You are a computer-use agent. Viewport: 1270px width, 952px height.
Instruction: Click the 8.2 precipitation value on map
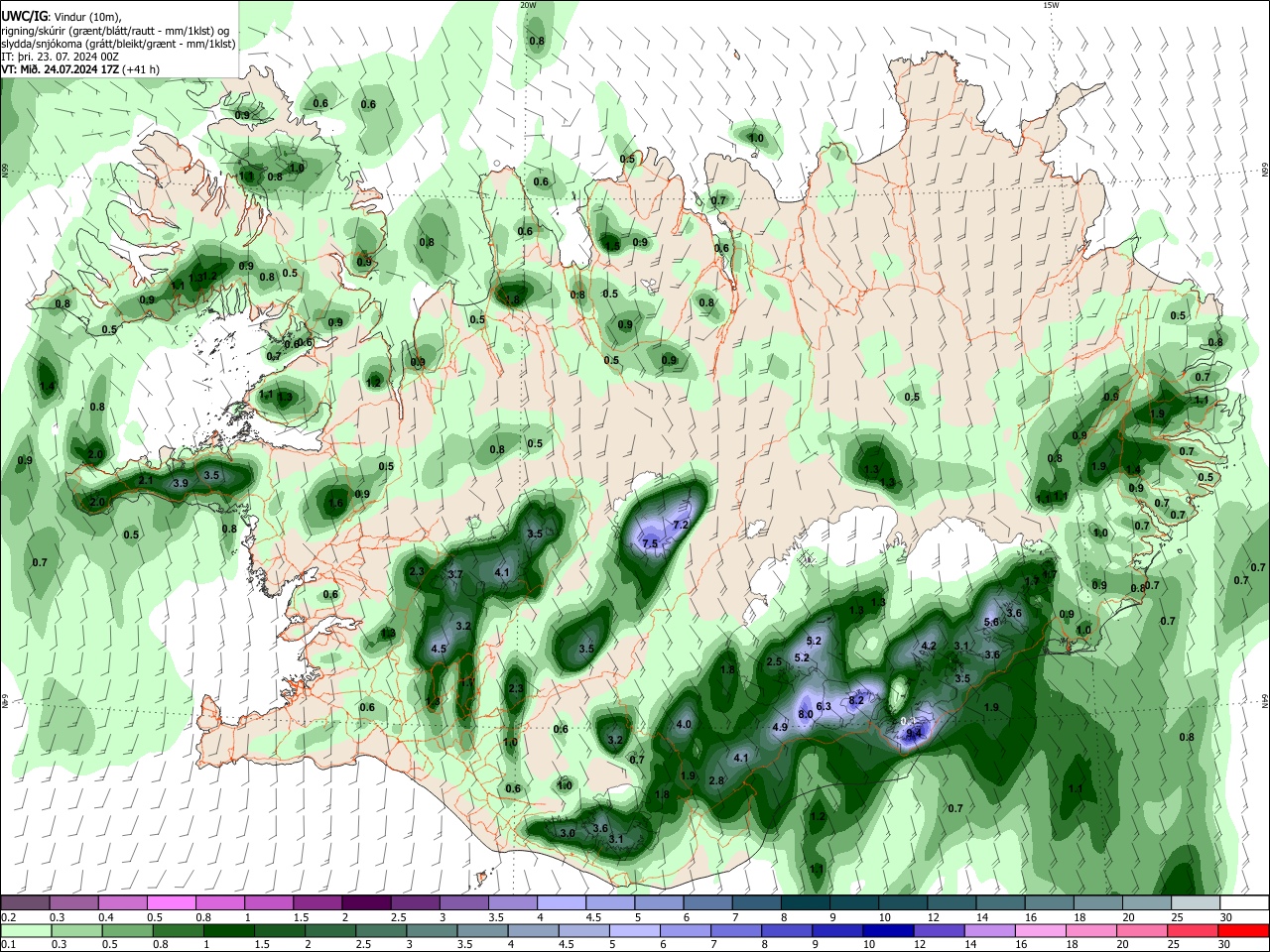[856, 700]
